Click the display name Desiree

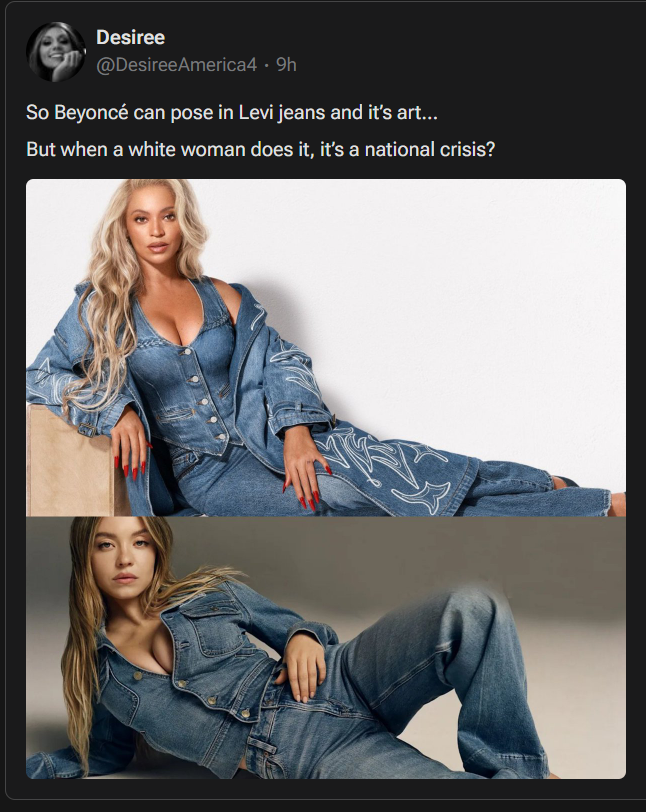[x=131, y=37]
